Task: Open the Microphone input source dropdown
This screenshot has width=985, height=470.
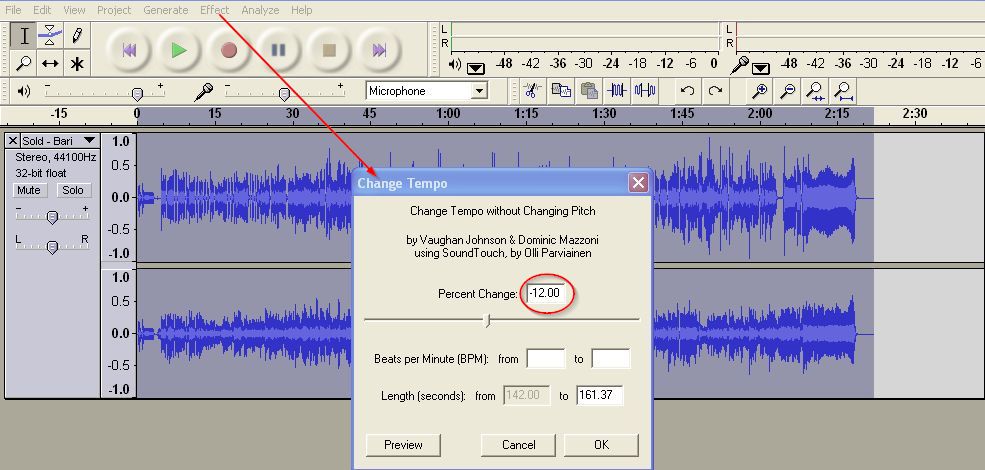Action: coord(479,91)
